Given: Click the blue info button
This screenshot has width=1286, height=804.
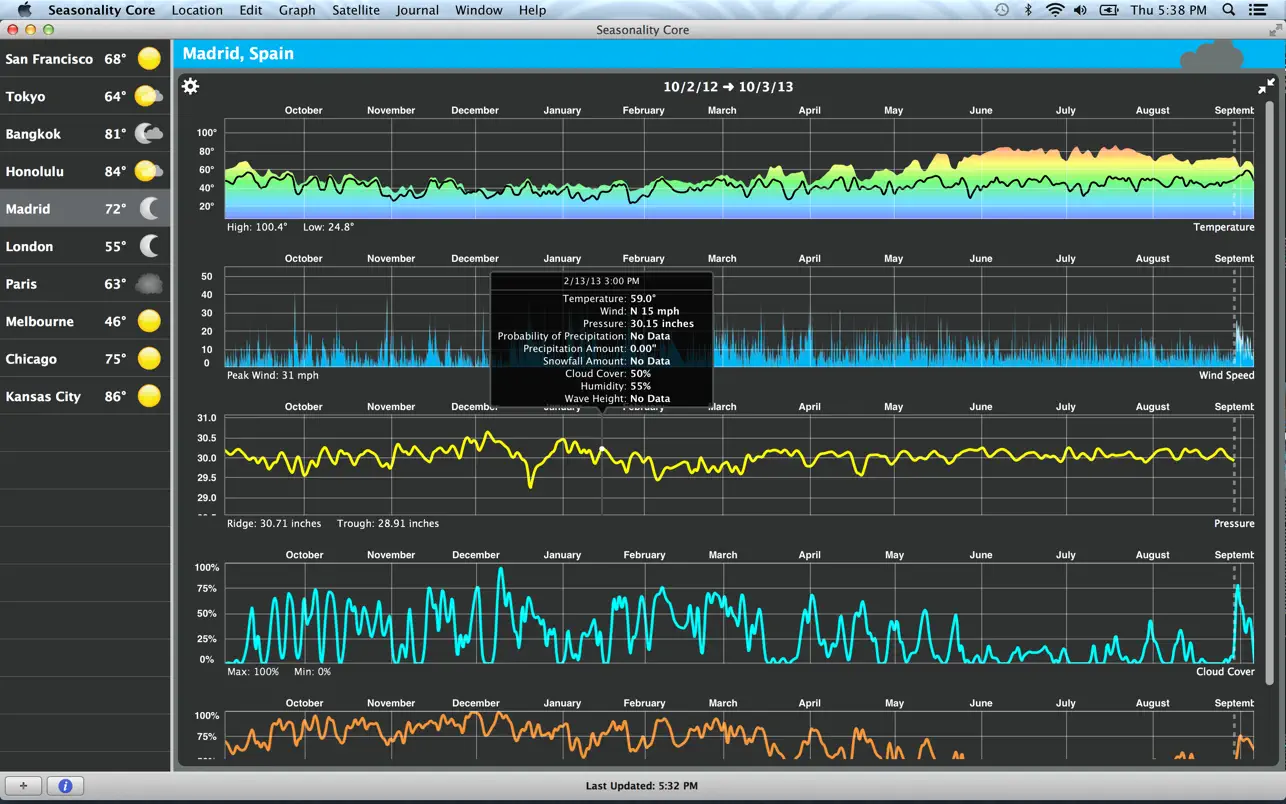Looking at the screenshot, I should 65,786.
